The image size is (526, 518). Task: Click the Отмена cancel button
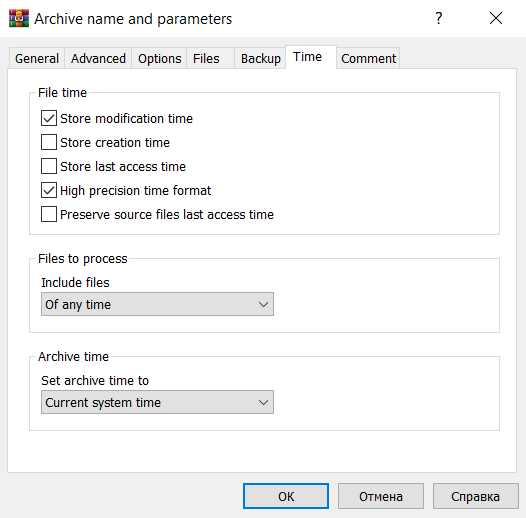point(381,496)
